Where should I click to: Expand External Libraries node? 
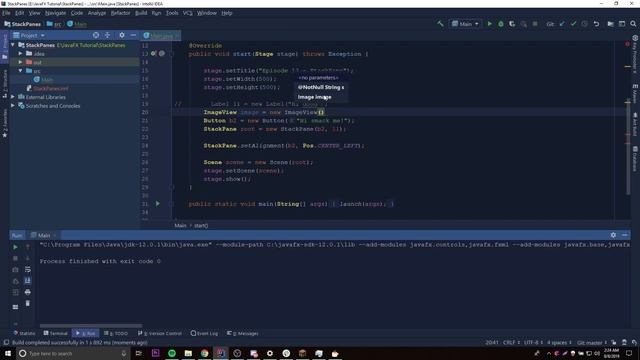click(13, 97)
